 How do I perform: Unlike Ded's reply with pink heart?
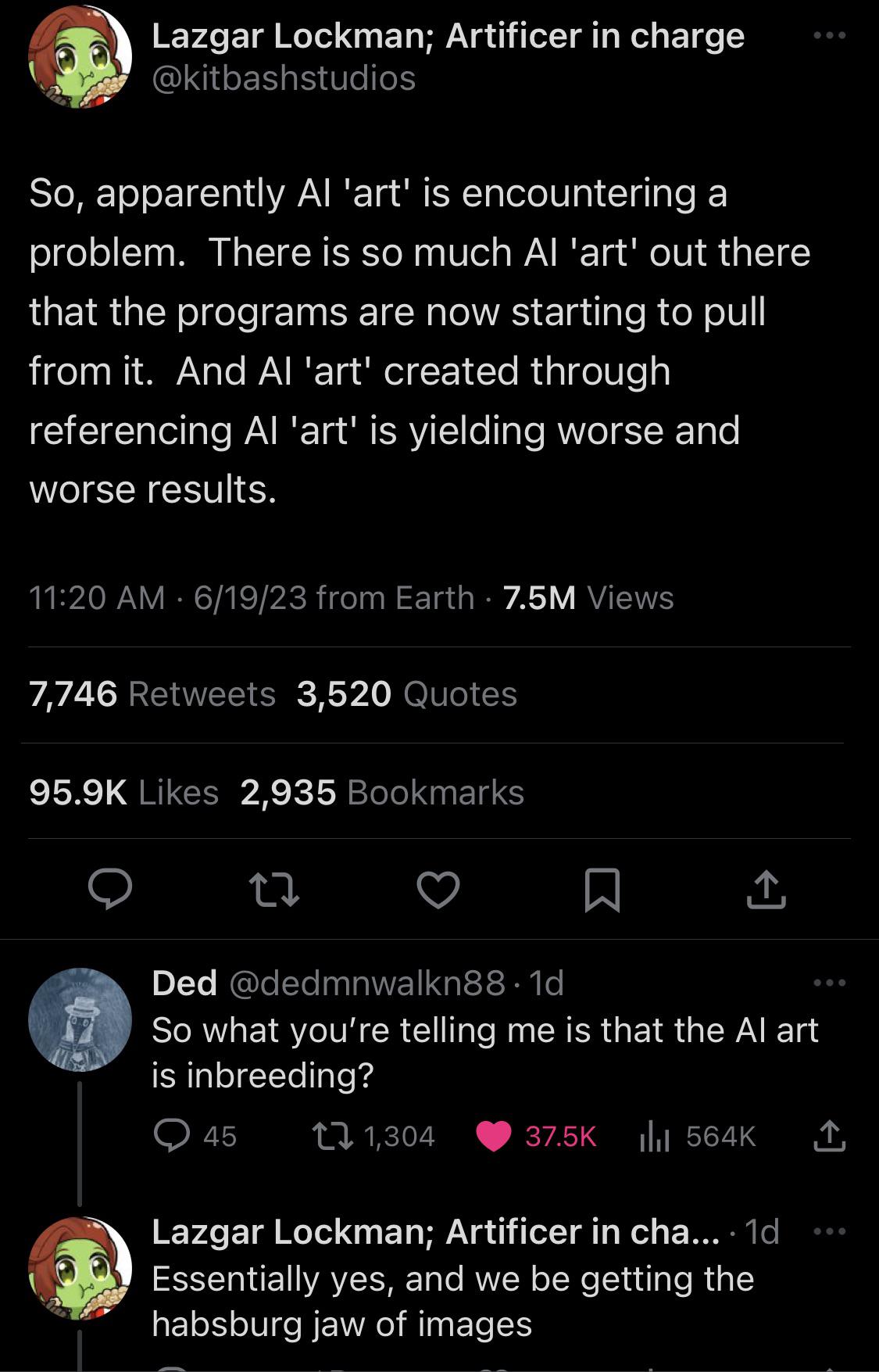[494, 1136]
